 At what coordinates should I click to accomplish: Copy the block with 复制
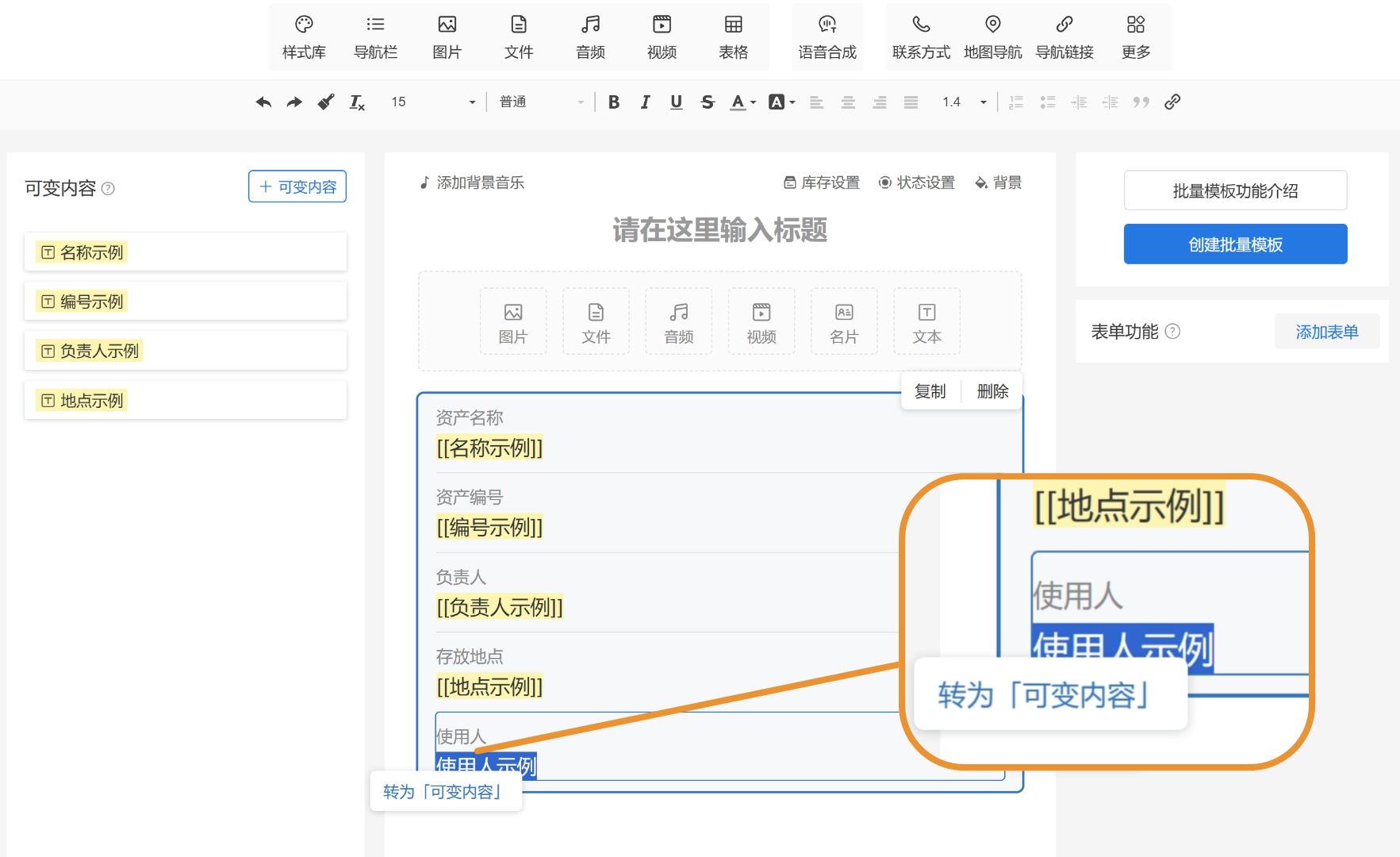(930, 391)
